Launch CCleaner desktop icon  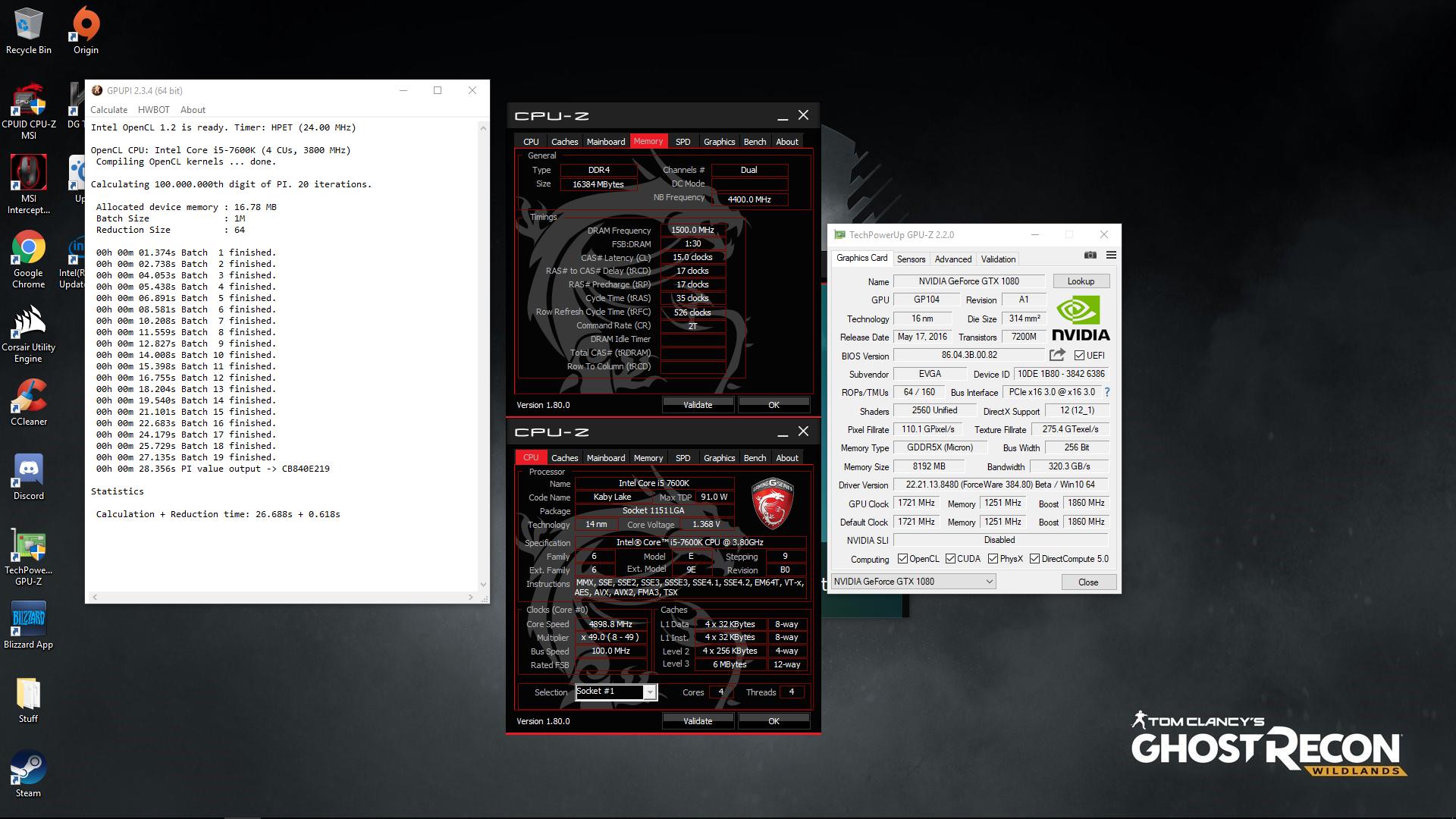click(x=29, y=402)
